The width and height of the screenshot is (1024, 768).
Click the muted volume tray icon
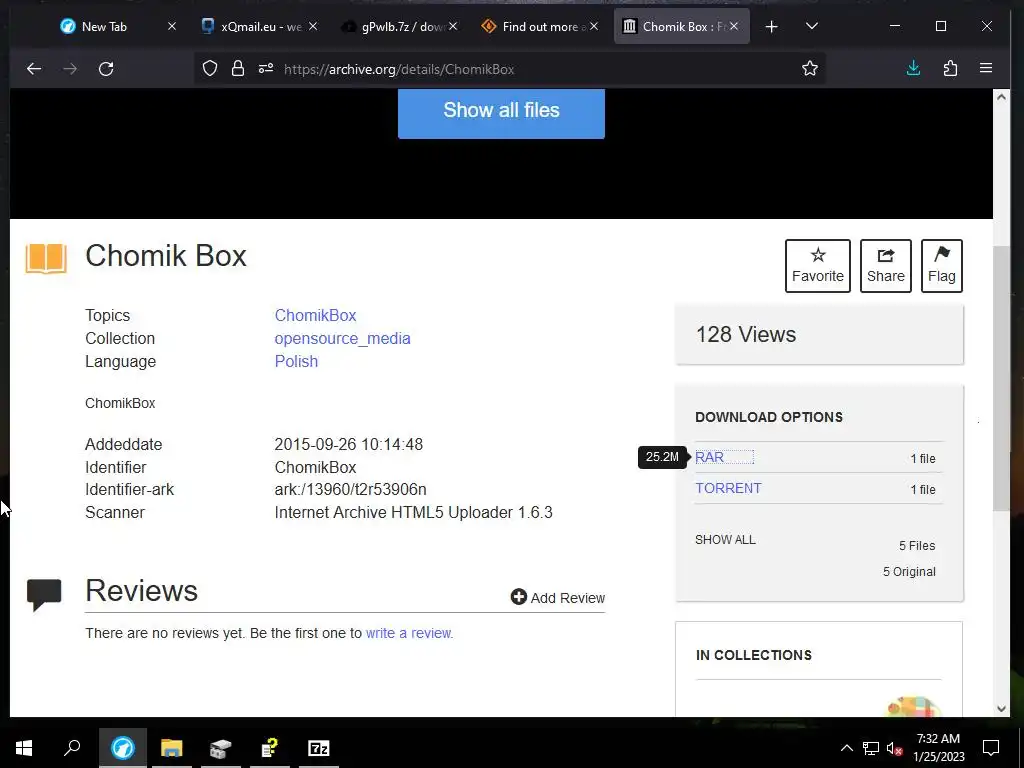[894, 748]
